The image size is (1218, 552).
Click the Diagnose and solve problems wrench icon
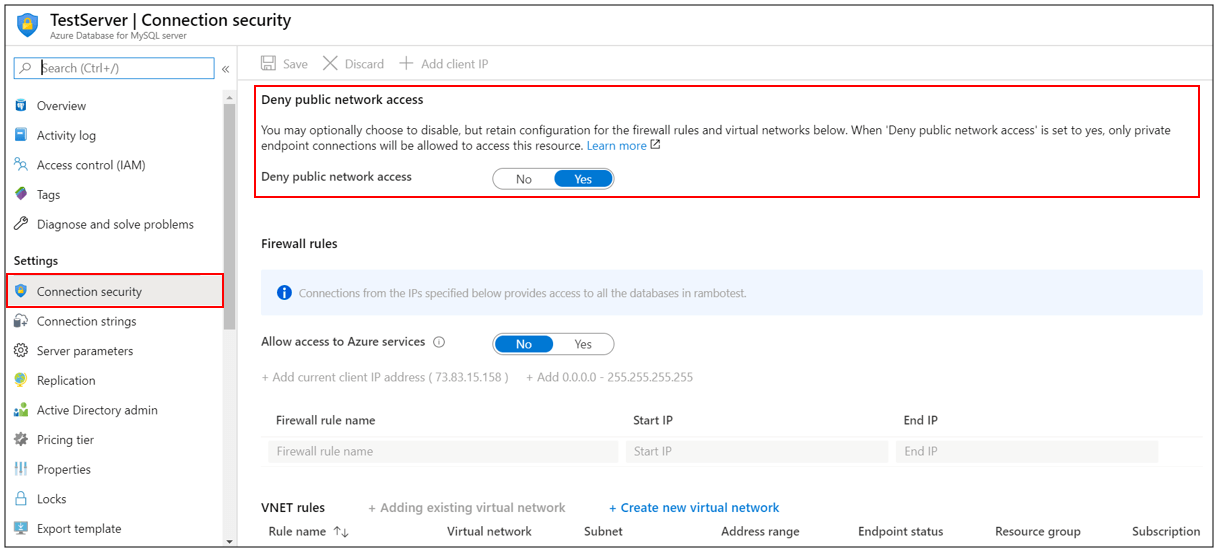click(x=21, y=224)
